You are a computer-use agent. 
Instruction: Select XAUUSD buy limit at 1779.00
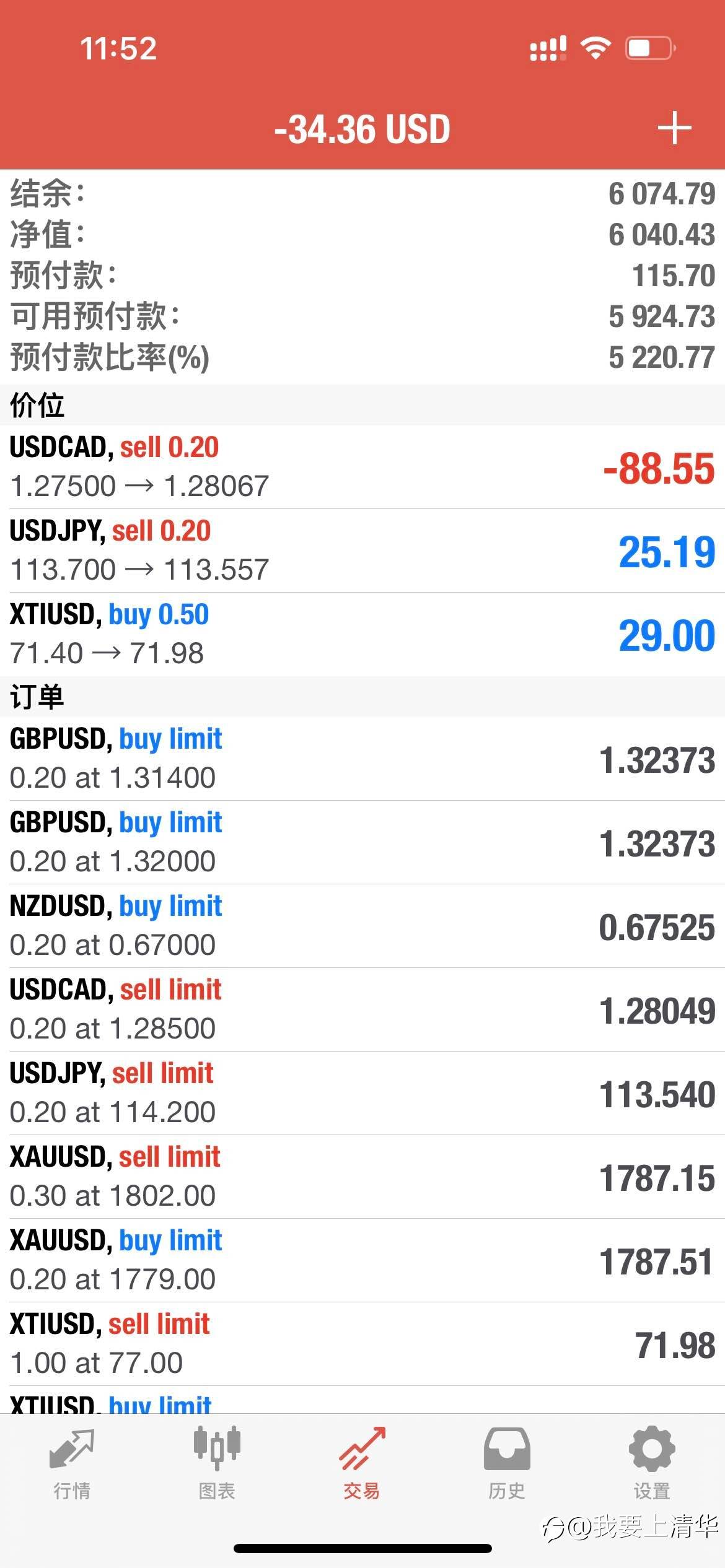[x=362, y=1260]
